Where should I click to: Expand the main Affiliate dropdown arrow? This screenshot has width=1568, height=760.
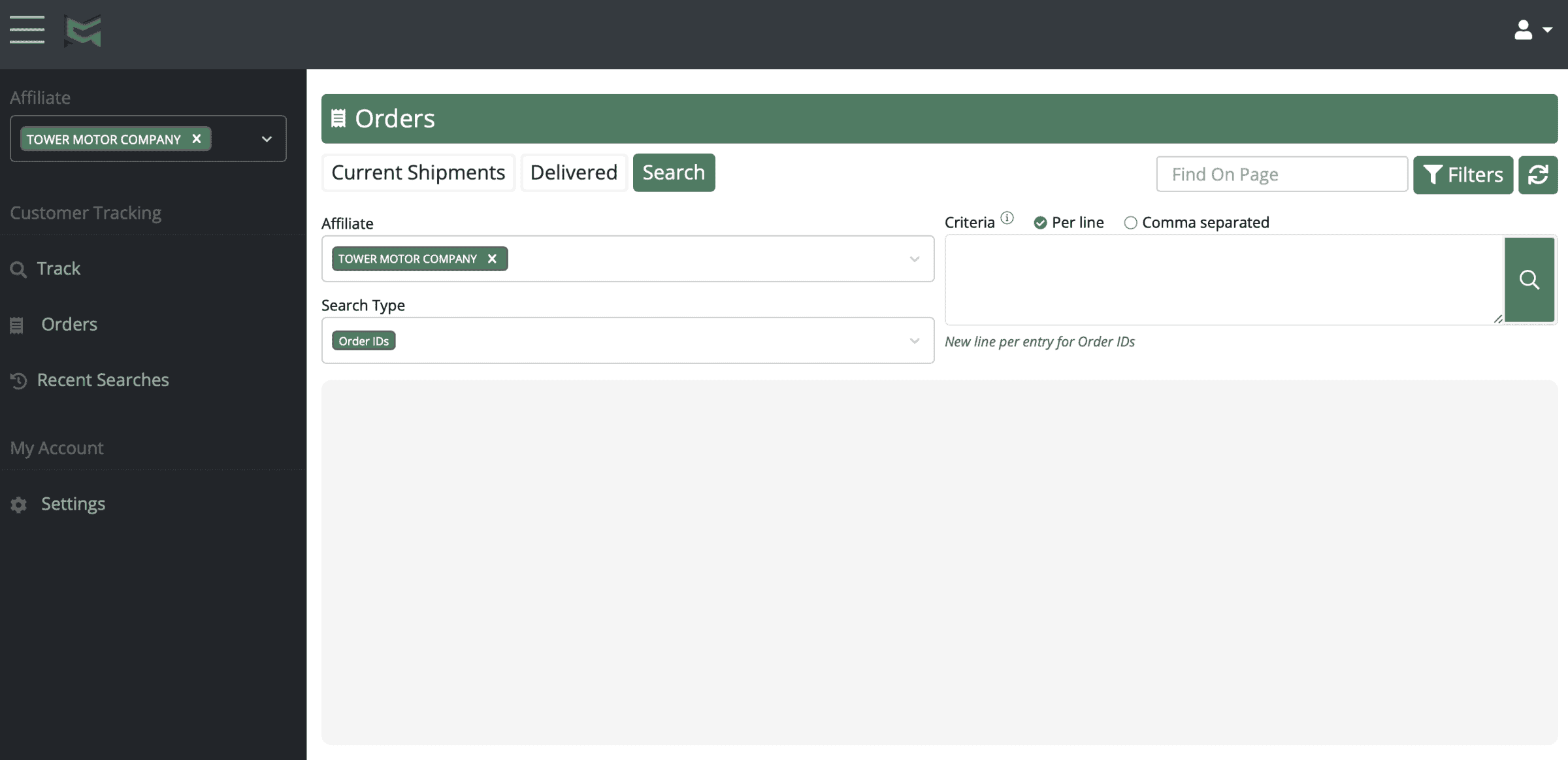click(x=914, y=259)
